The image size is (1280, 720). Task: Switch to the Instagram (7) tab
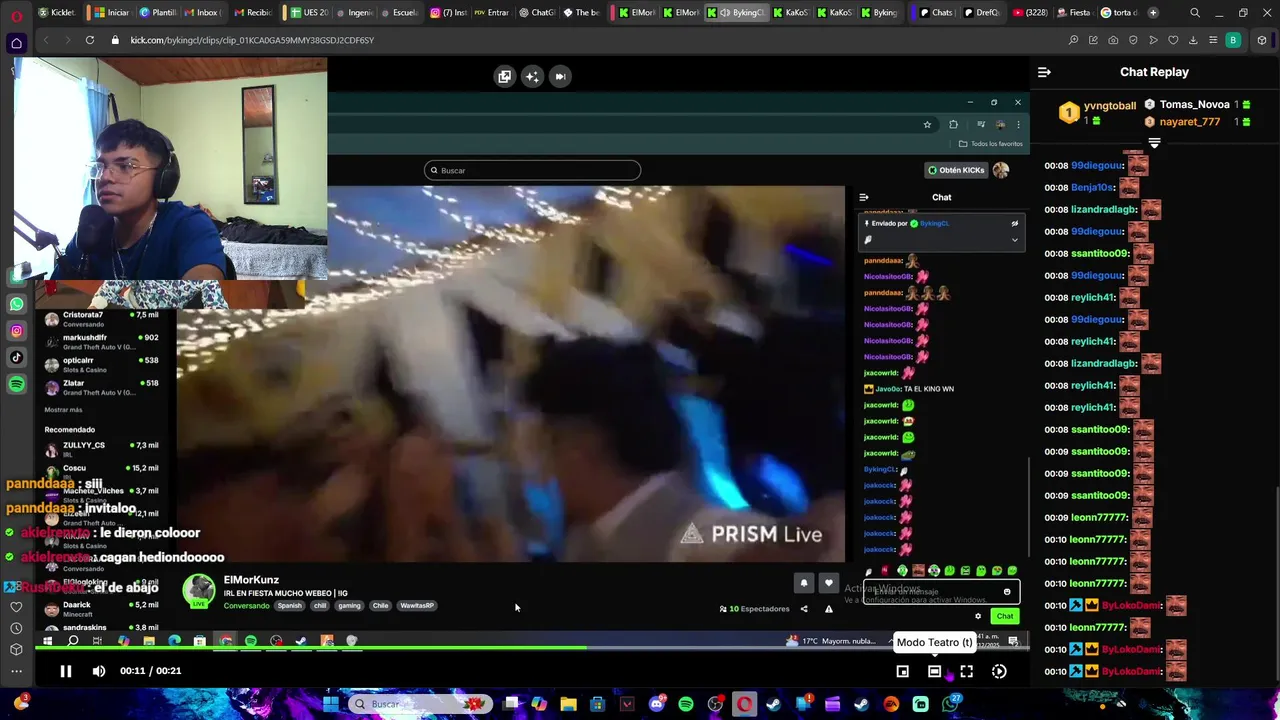point(447,13)
